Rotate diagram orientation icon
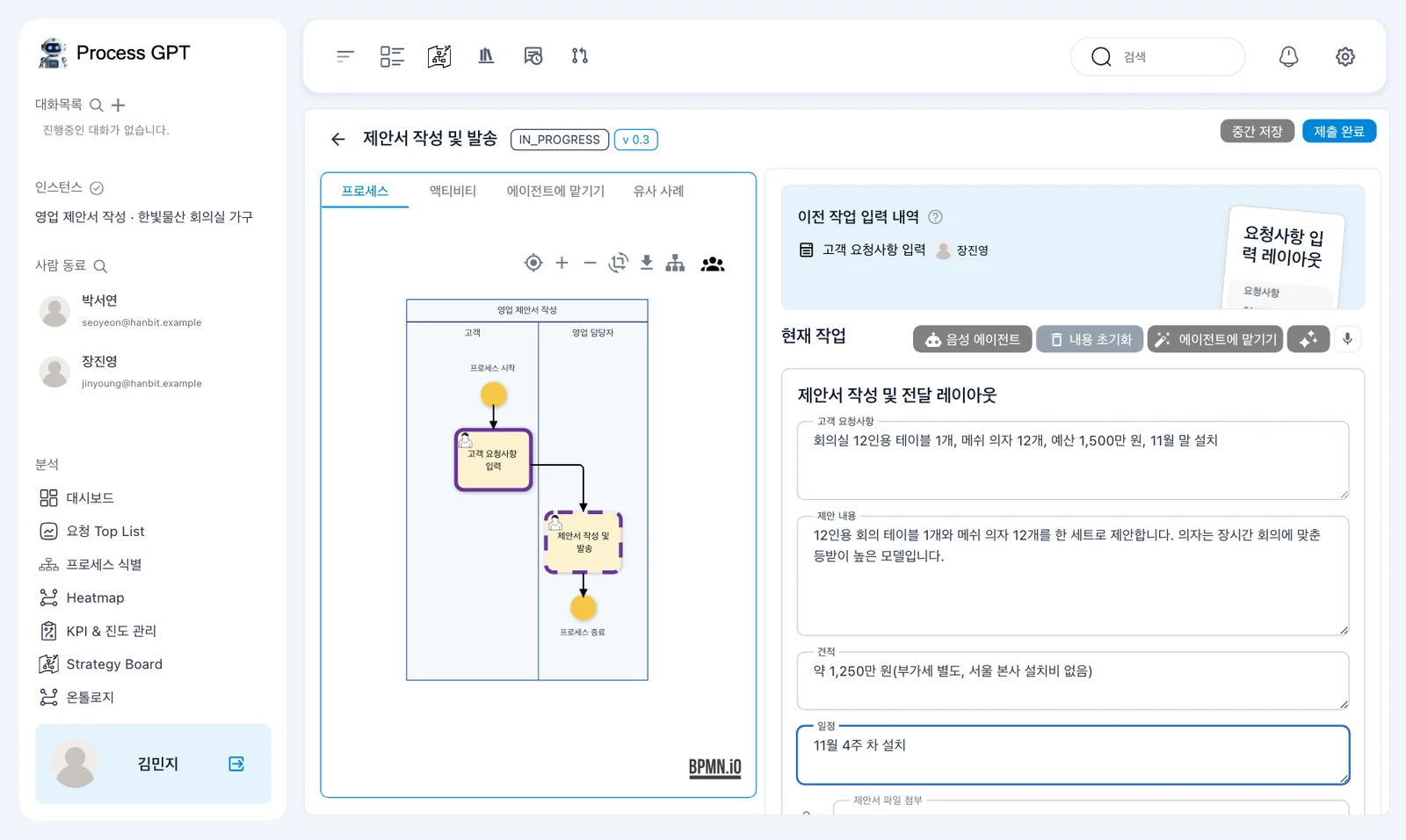This screenshot has height=840, width=1406. [x=619, y=263]
